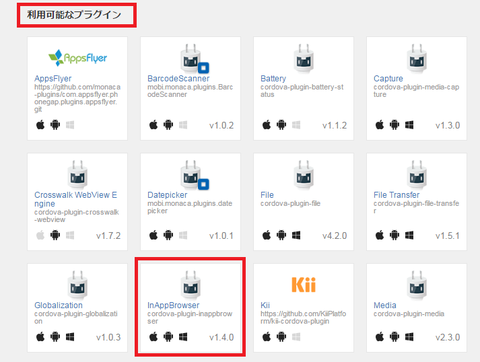The image size is (480, 362).
Task: Click version v1.0.3 on Globalization card
Action: (x=108, y=338)
